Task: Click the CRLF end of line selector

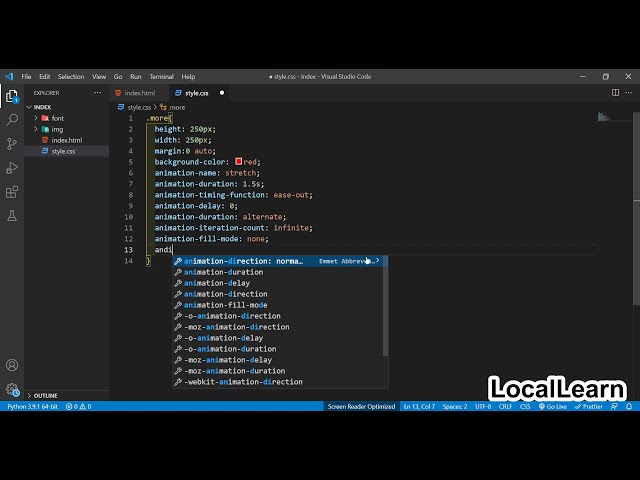Action: pyautogui.click(x=505, y=407)
